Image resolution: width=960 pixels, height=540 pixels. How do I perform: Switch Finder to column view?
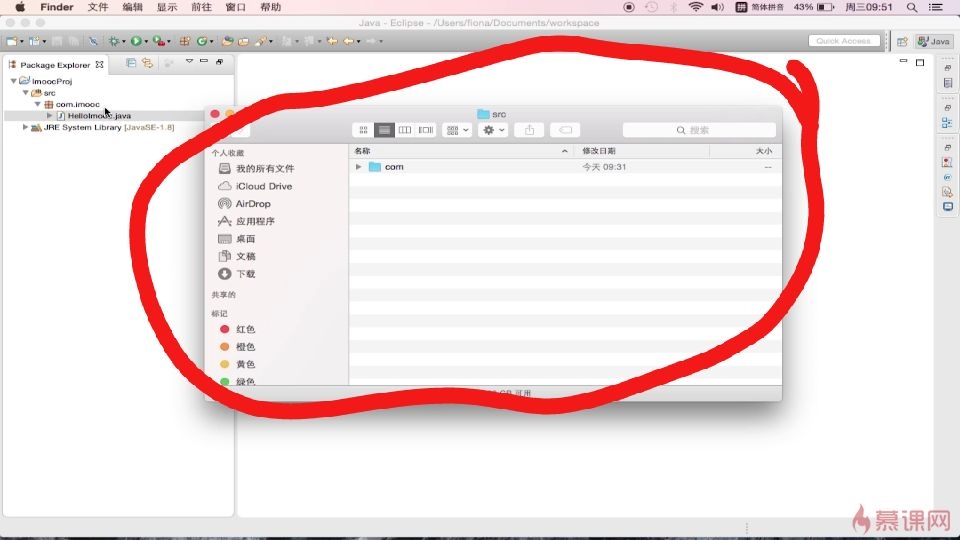point(405,130)
